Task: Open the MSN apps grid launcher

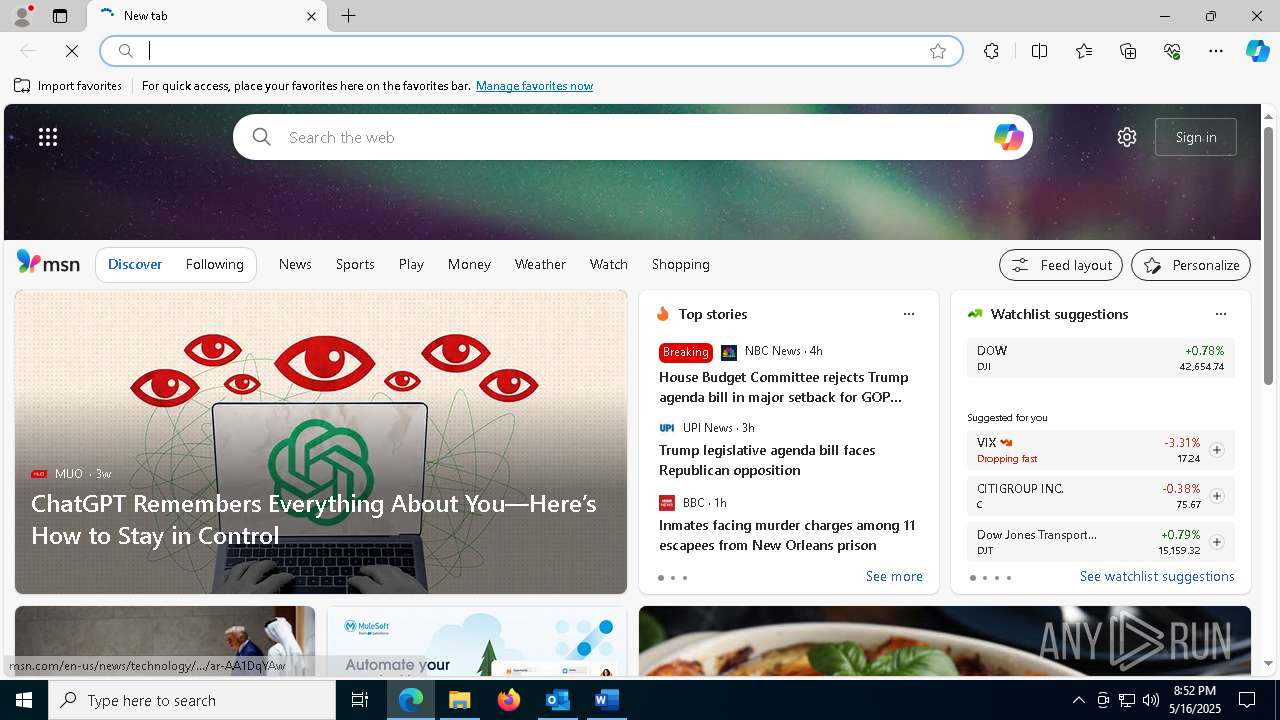Action: click(48, 137)
